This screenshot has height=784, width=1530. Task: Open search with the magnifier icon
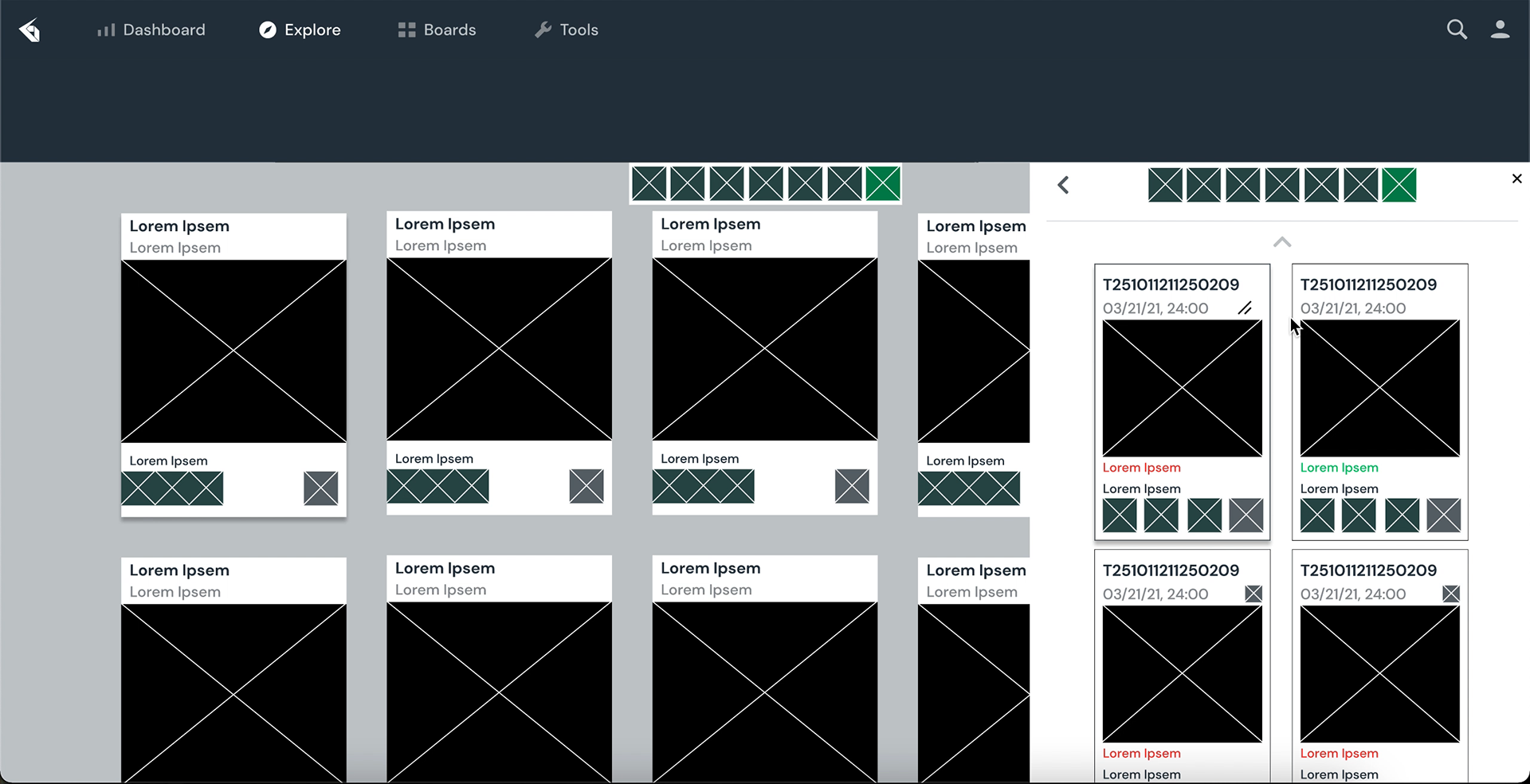point(1457,29)
